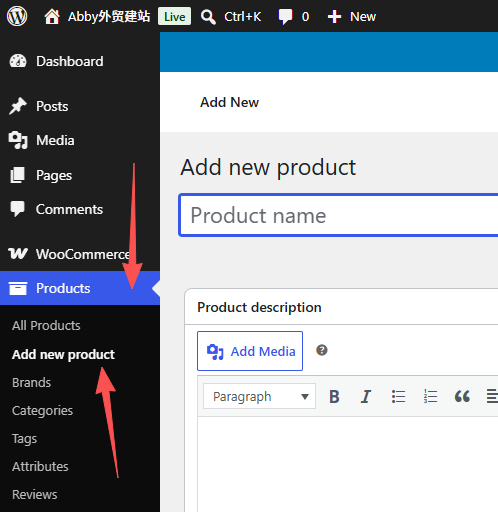
Task: Open site home via house icon
Action: tap(52, 16)
